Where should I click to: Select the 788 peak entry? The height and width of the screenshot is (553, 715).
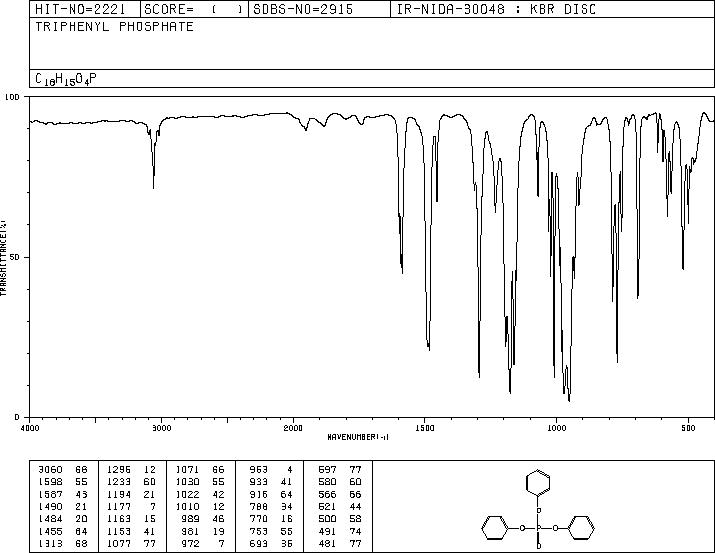pos(271,506)
